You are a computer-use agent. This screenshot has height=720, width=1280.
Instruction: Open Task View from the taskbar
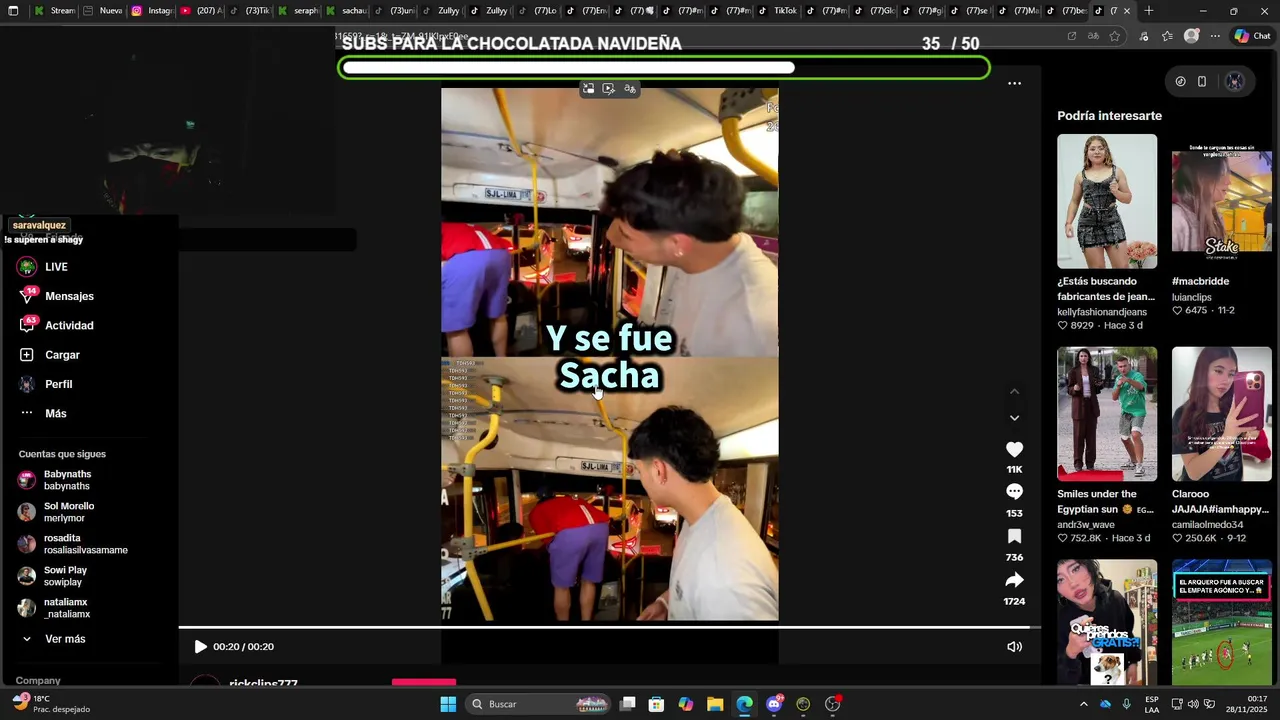pos(627,704)
